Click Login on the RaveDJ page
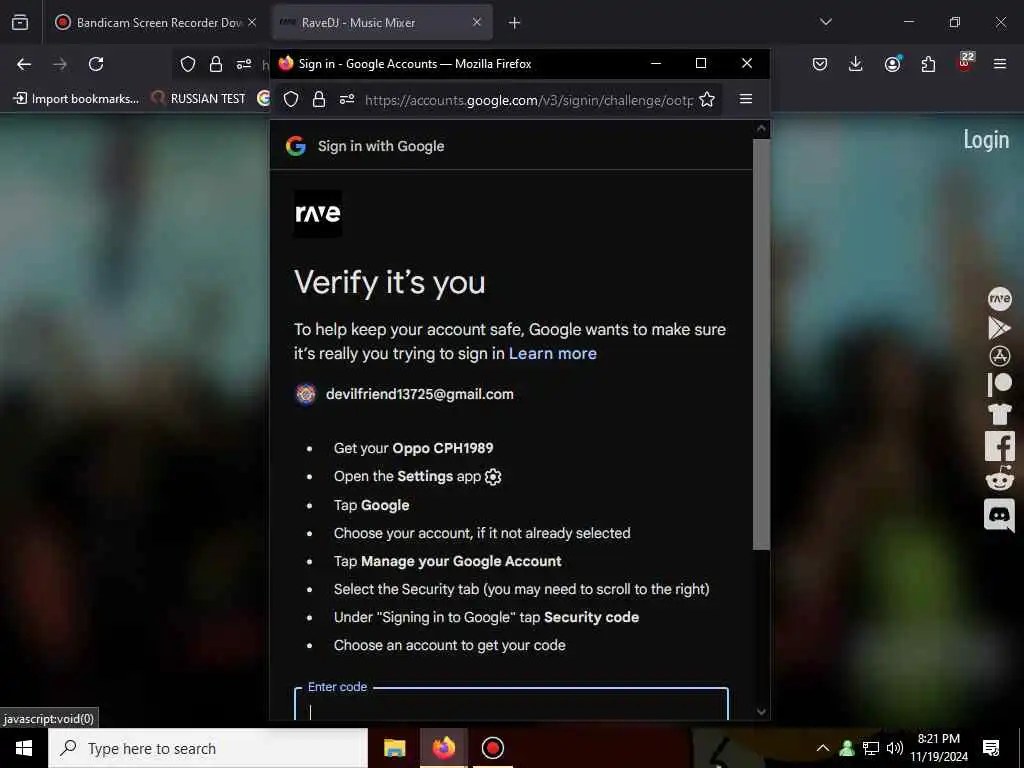Viewport: 1024px width, 768px height. pyautogui.click(x=986, y=139)
